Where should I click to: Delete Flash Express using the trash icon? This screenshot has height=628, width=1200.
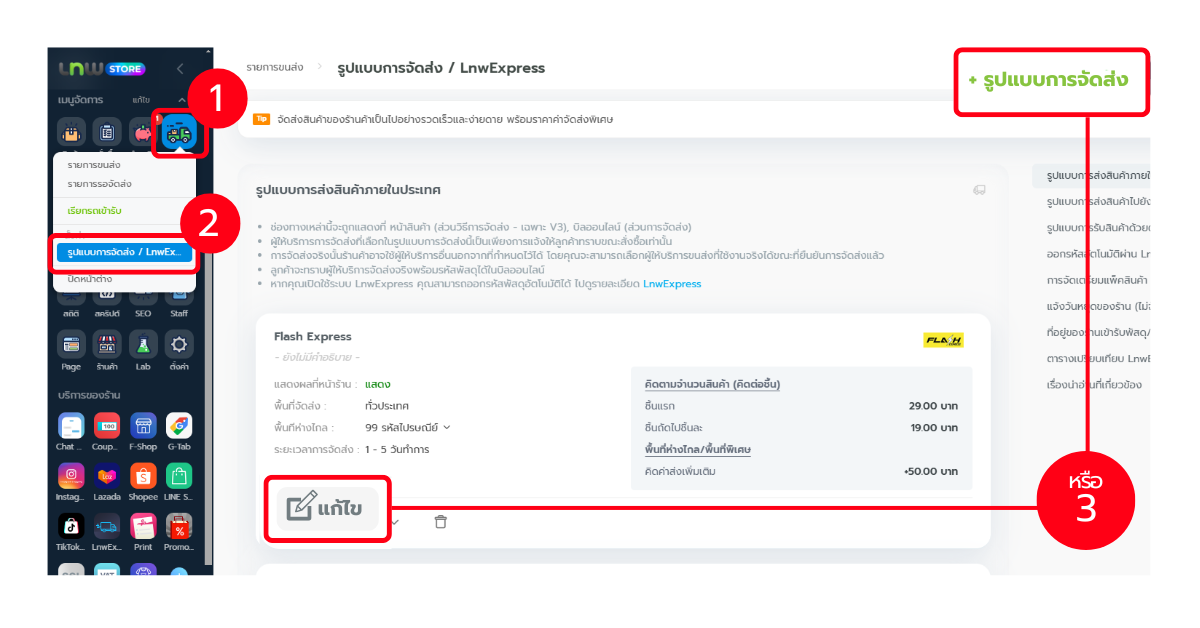coord(440,522)
